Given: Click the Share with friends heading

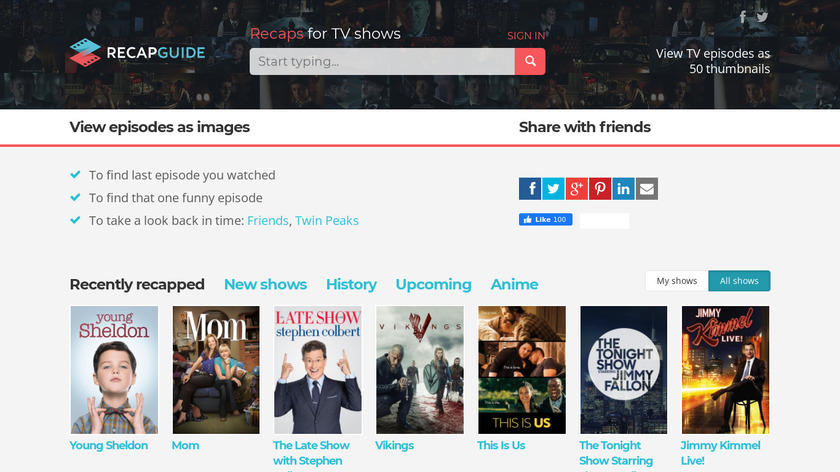Looking at the screenshot, I should [x=584, y=127].
